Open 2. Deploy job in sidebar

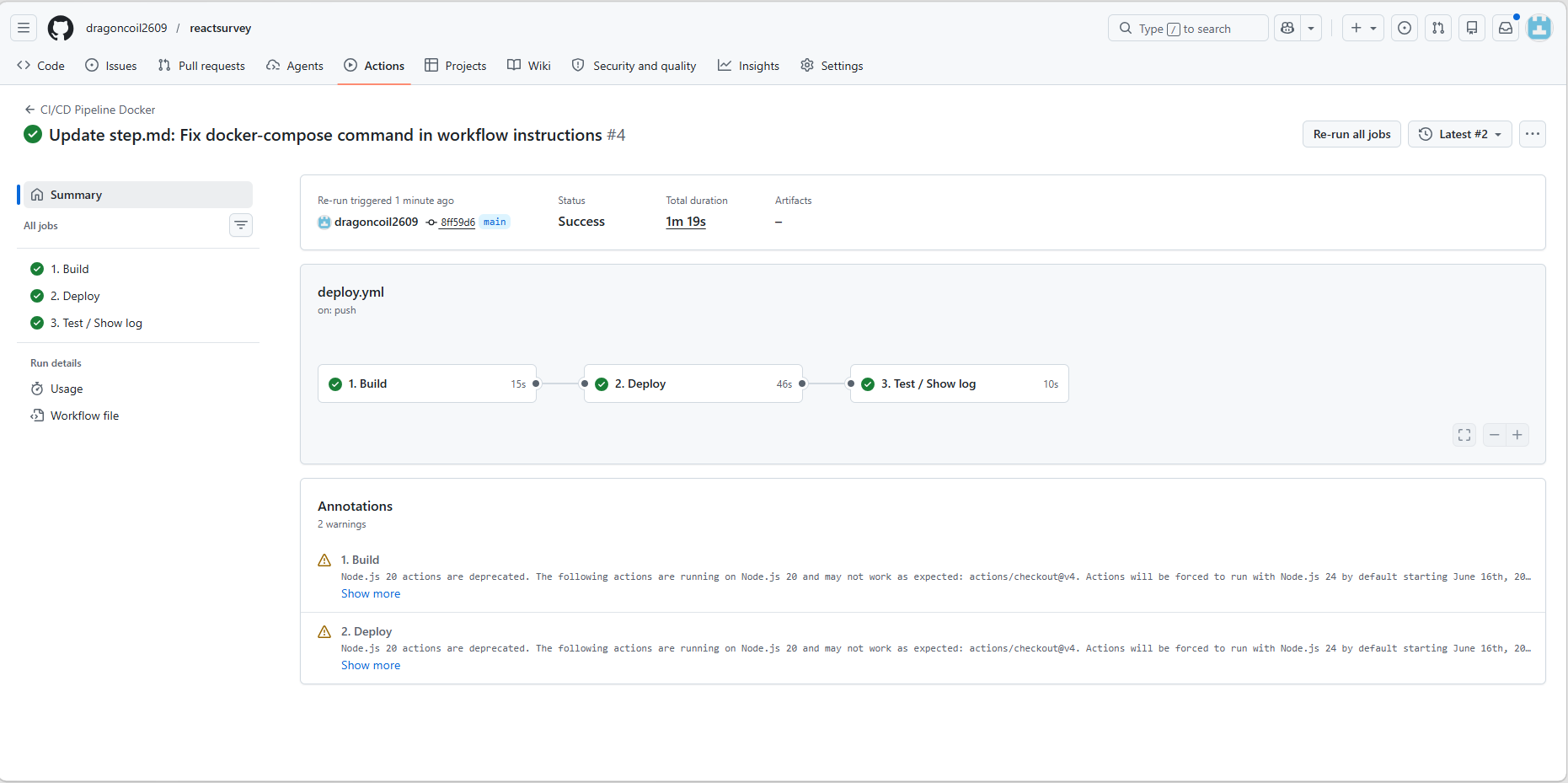138,296
